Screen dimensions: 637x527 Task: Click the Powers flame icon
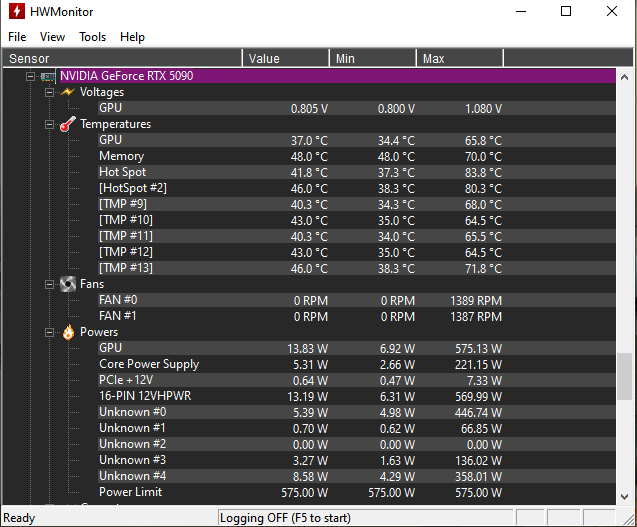(68, 332)
